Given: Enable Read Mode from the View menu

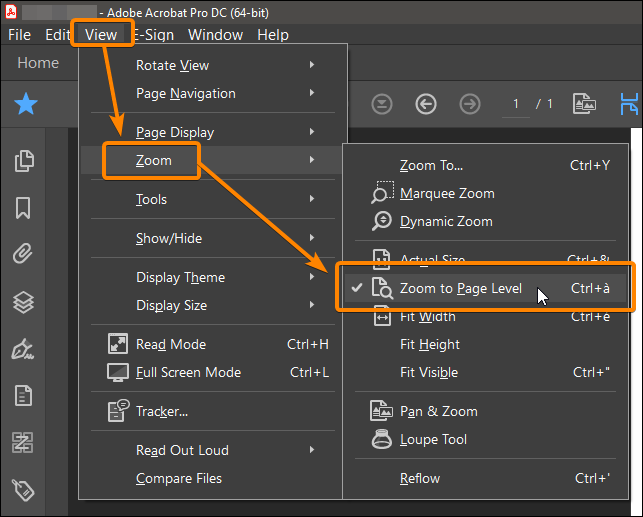Looking at the screenshot, I should point(170,344).
